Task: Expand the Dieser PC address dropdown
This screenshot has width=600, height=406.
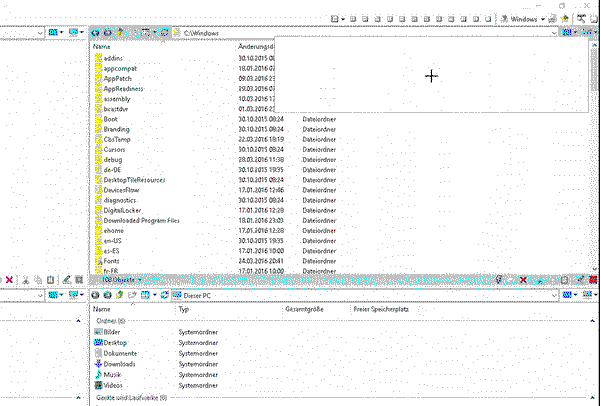Action: point(553,295)
